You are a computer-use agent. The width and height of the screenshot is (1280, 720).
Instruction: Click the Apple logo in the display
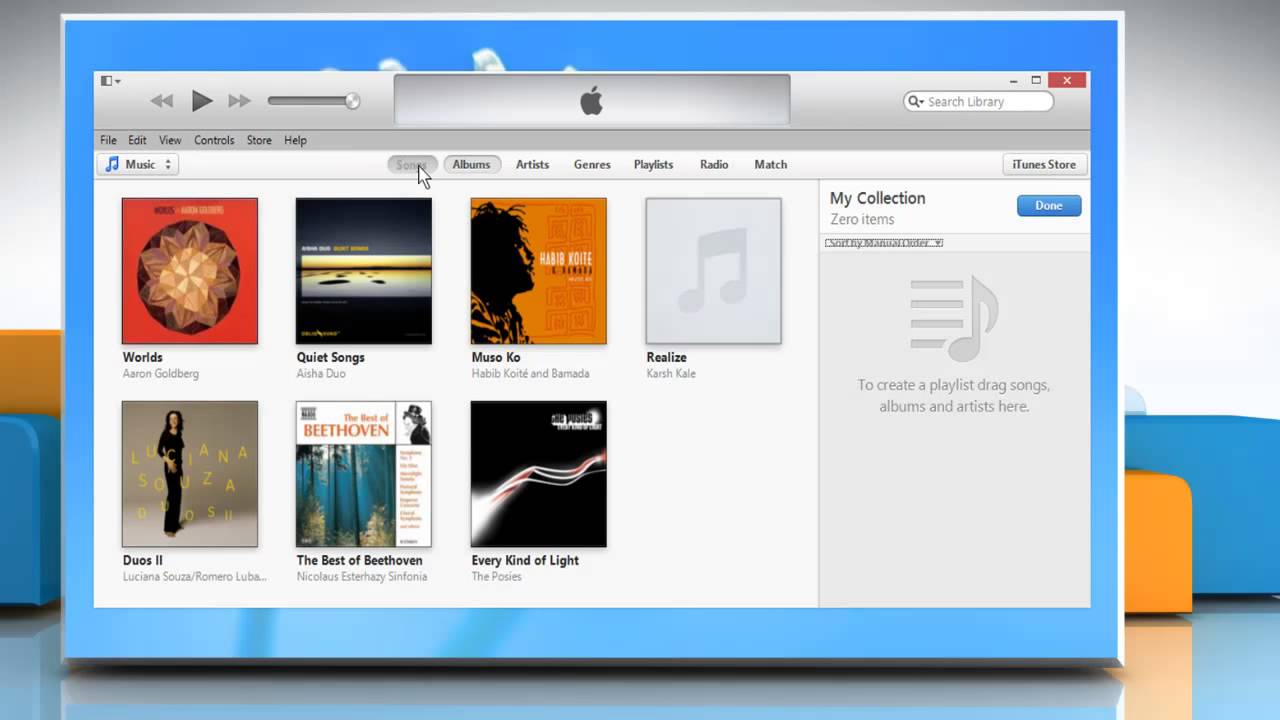[x=592, y=100]
